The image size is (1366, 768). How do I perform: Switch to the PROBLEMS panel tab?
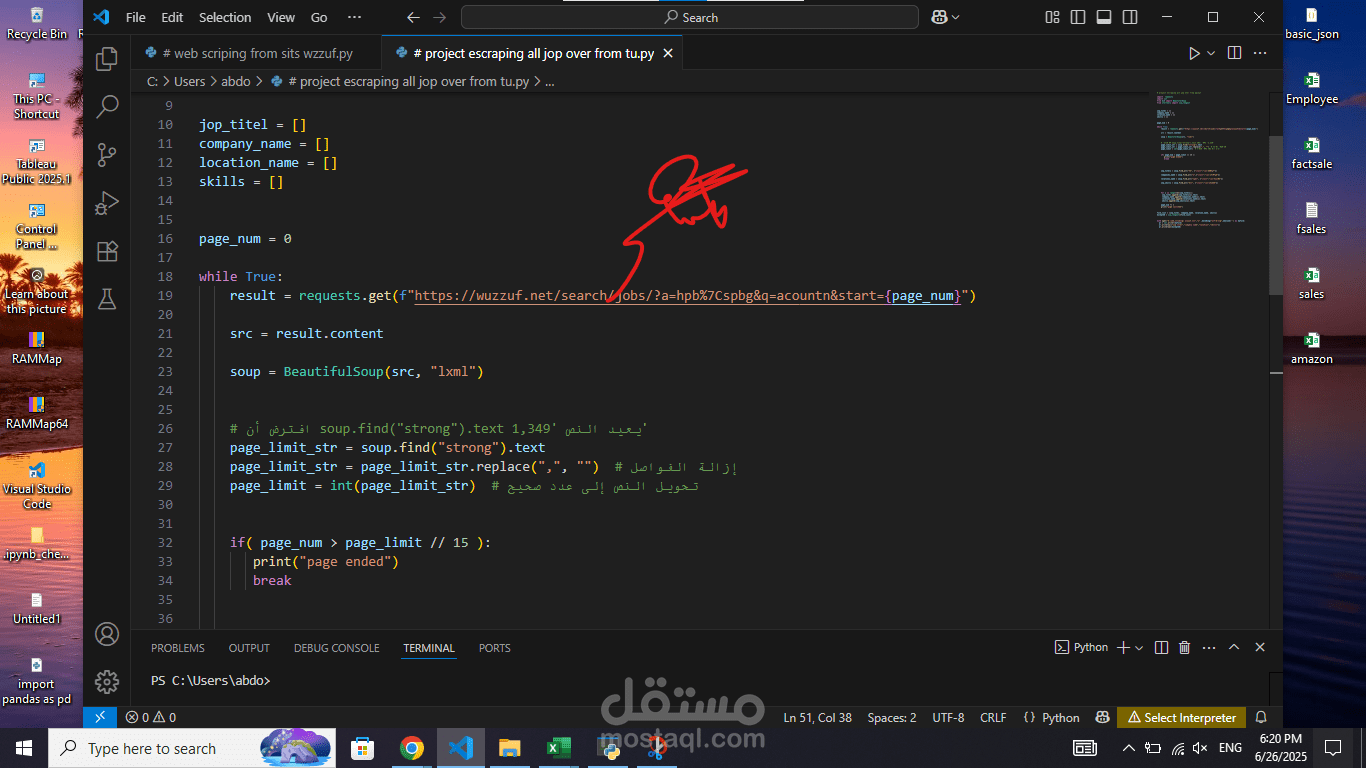pos(178,648)
